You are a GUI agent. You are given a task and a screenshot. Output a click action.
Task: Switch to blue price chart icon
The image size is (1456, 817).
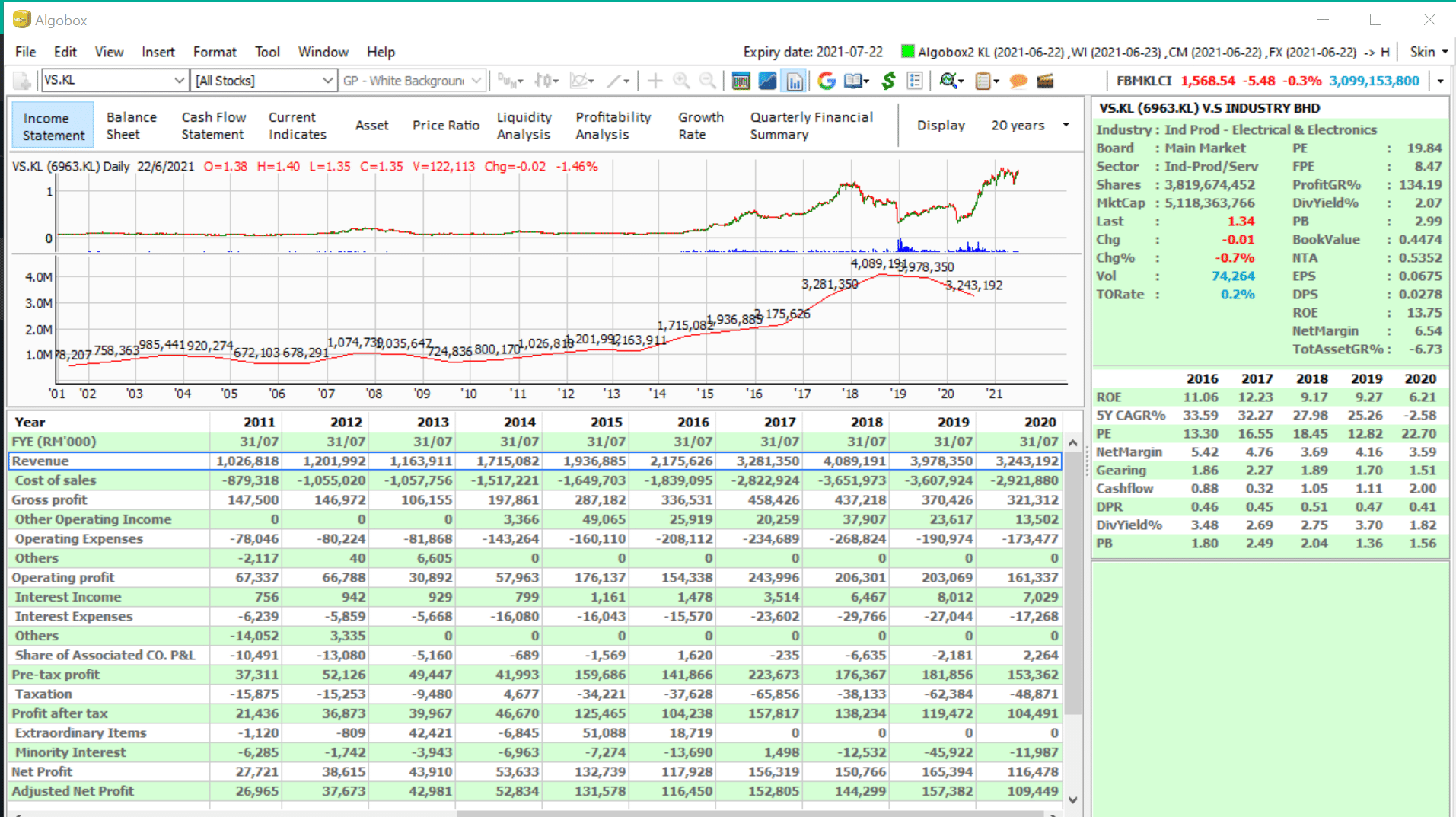coord(767,81)
